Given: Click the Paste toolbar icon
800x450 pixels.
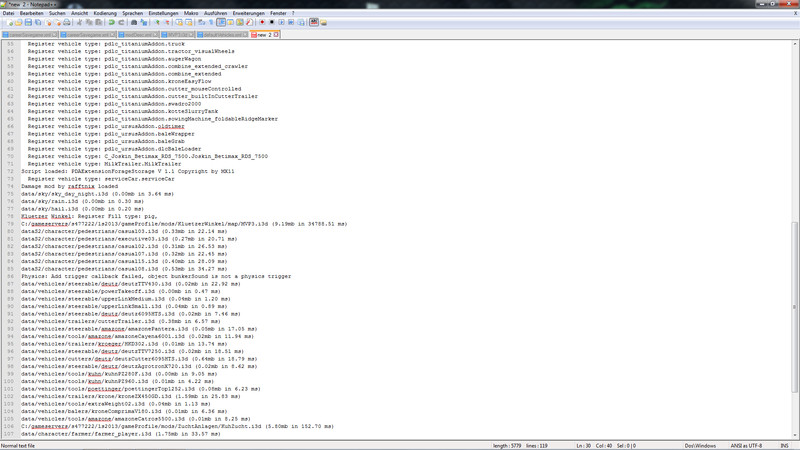Looking at the screenshot, I should tap(99, 22).
